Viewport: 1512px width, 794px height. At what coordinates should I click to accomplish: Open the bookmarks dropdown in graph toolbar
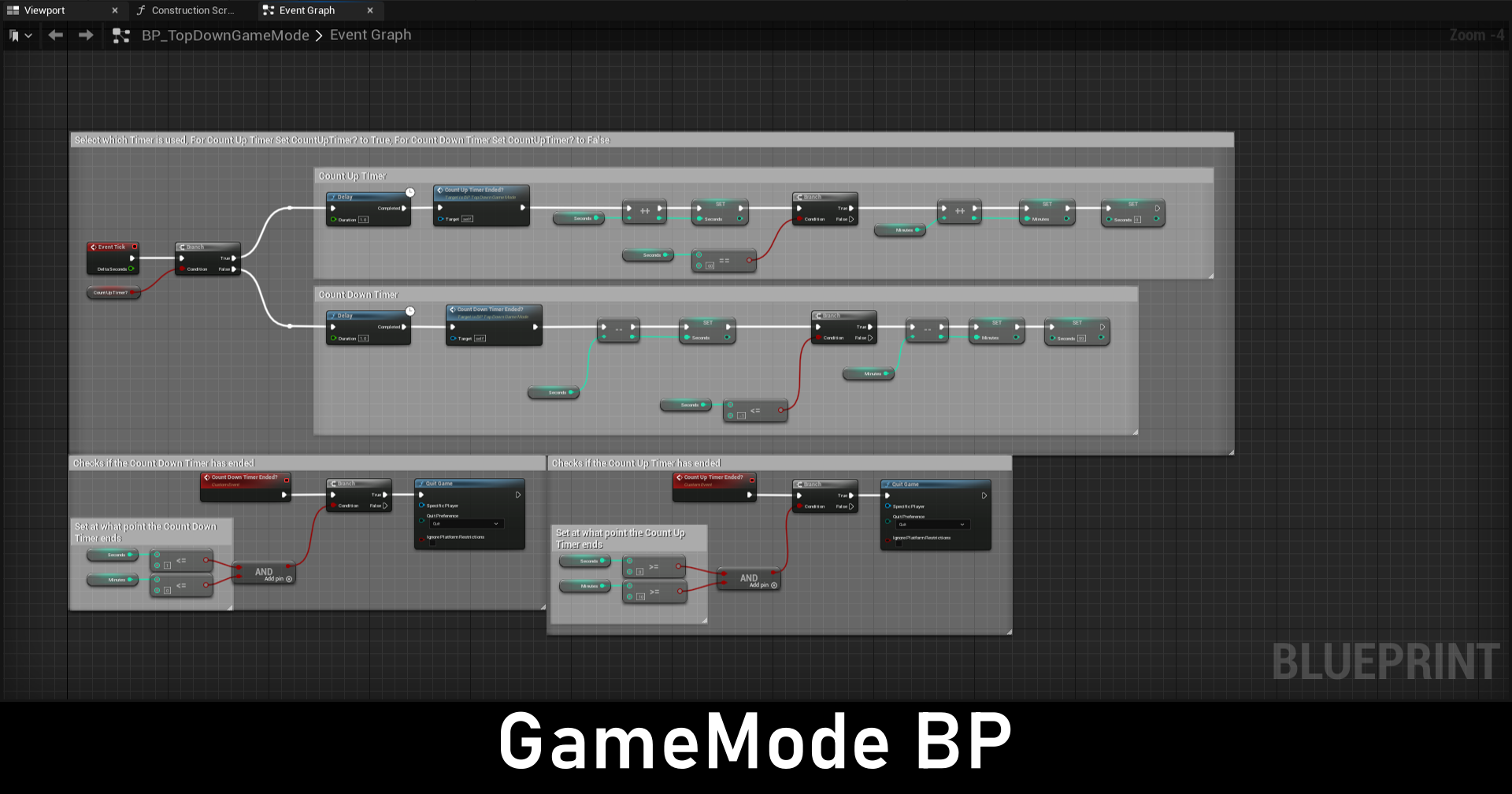[20, 35]
